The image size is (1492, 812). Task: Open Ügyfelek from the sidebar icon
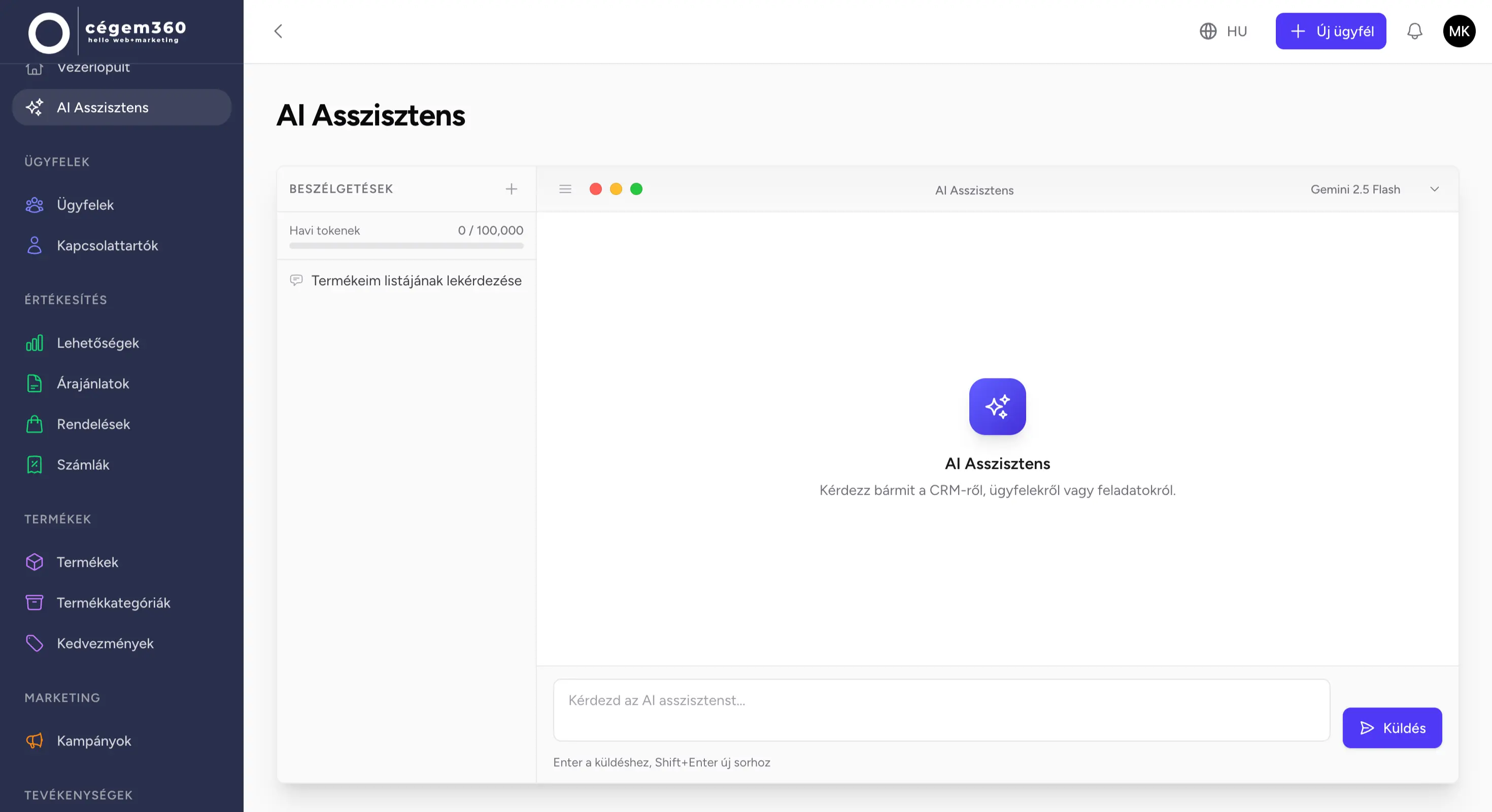coord(34,205)
